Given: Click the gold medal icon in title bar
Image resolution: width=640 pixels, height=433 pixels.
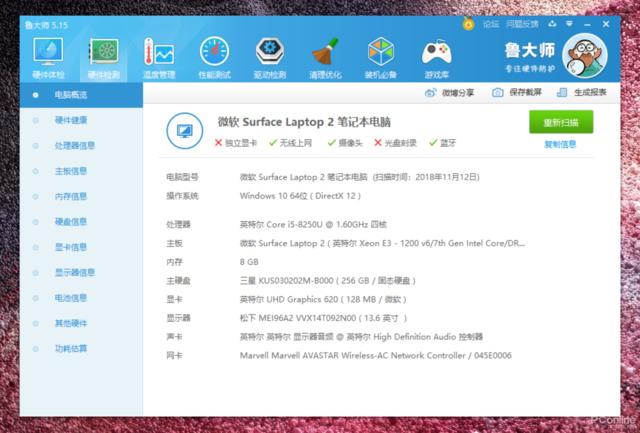Looking at the screenshot, I should (468, 22).
